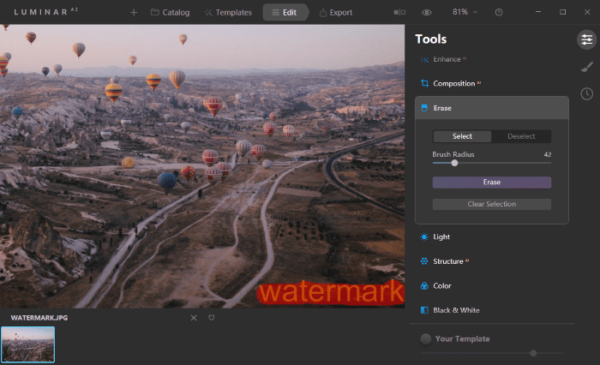Viewport: 600px width, 365px height.
Task: Open the Tools sliders panel icon
Action: [587, 39]
